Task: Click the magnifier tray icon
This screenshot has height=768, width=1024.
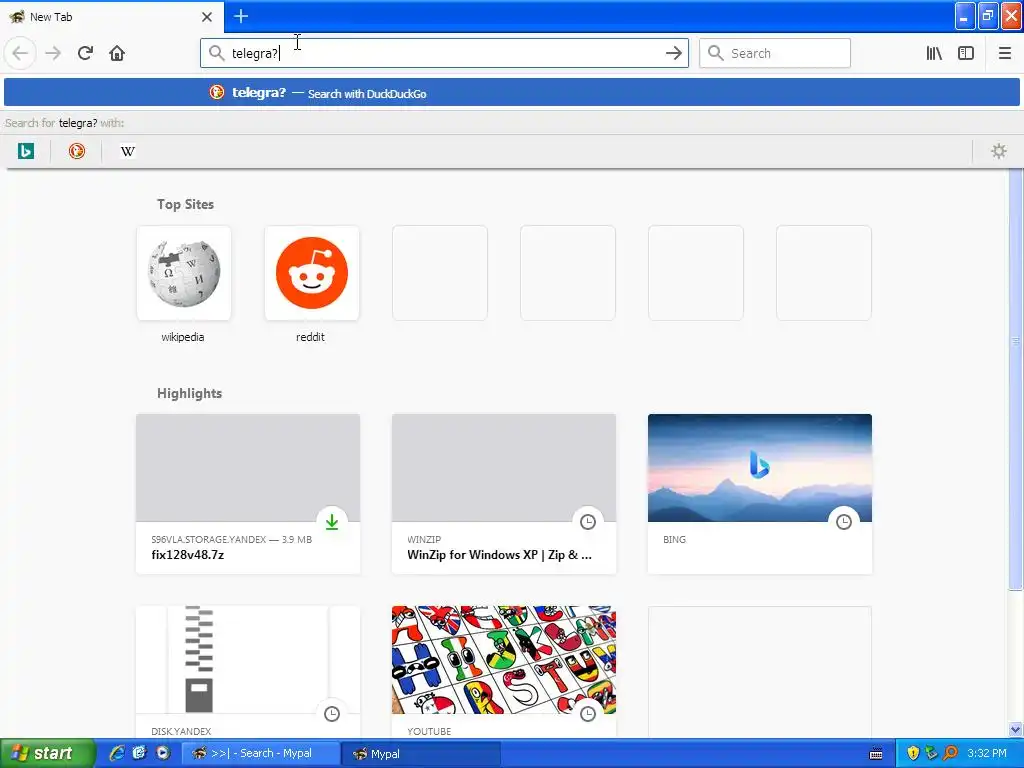Action: point(951,753)
